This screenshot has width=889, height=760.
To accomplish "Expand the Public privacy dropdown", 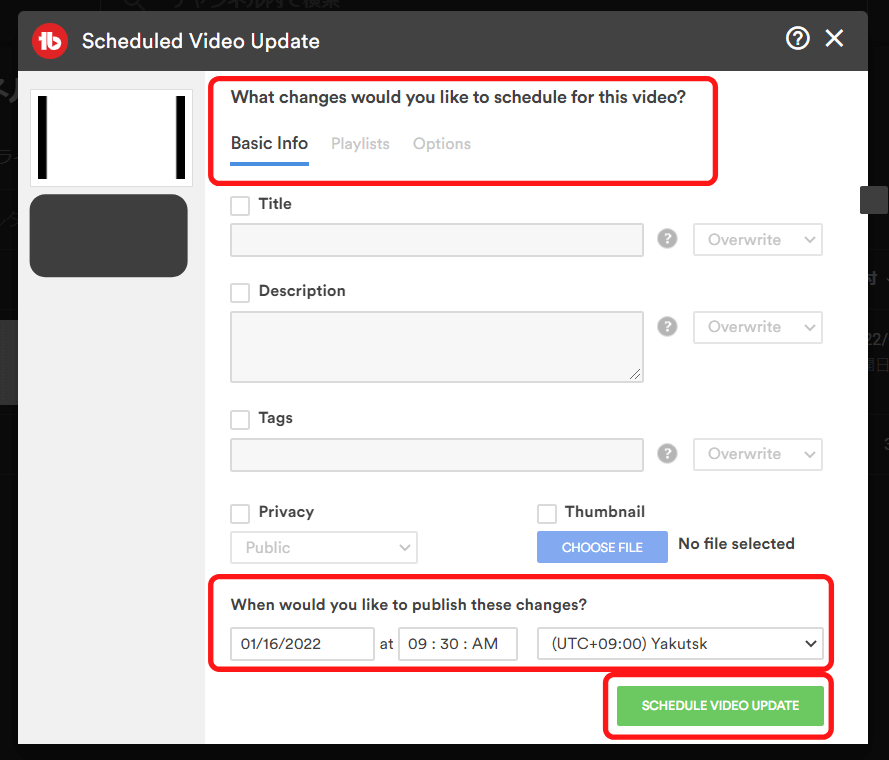I will tap(324, 548).
